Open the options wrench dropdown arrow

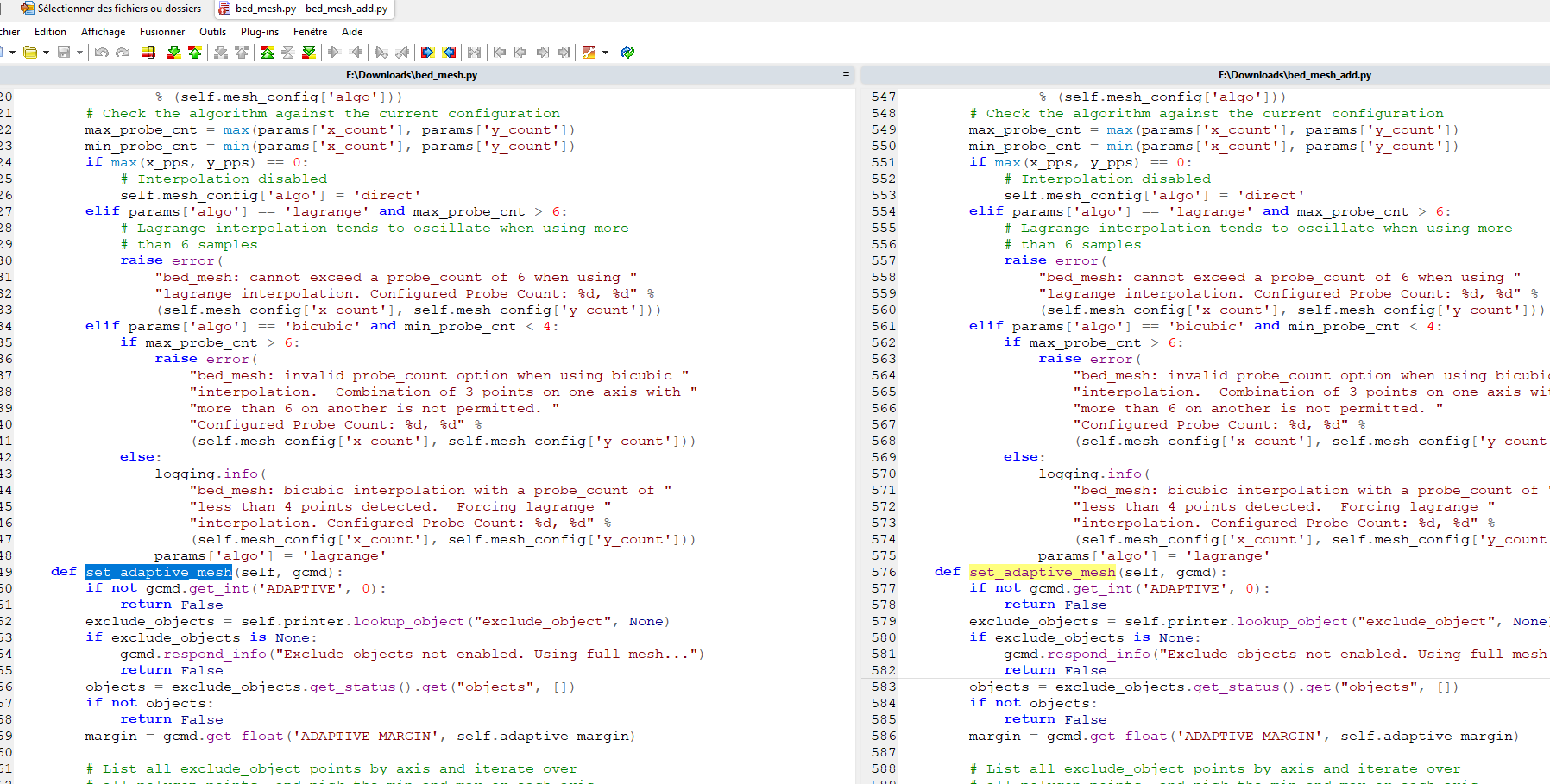tap(605, 53)
